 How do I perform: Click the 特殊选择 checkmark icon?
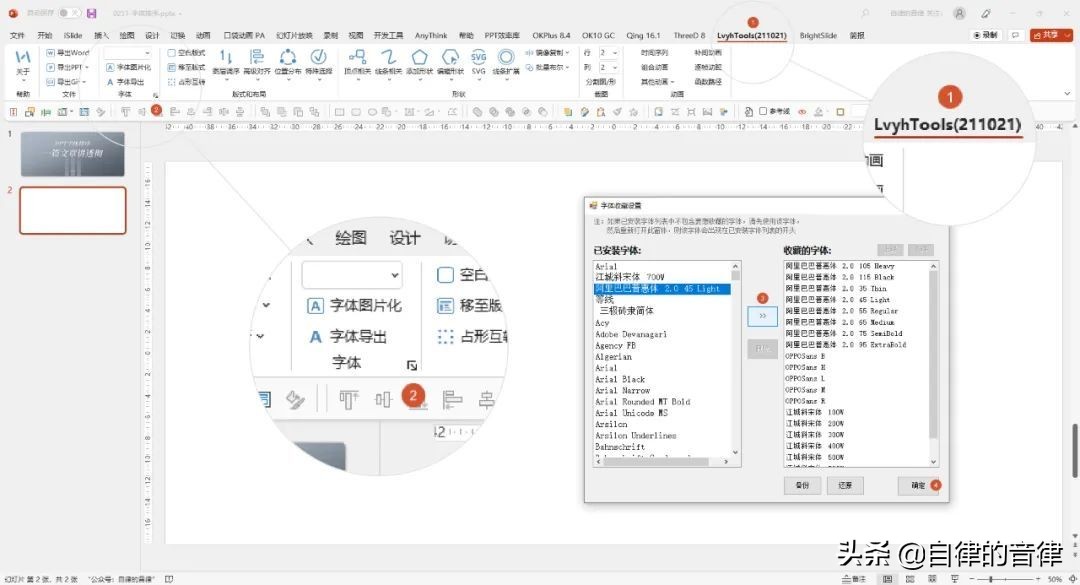pyautogui.click(x=318, y=57)
